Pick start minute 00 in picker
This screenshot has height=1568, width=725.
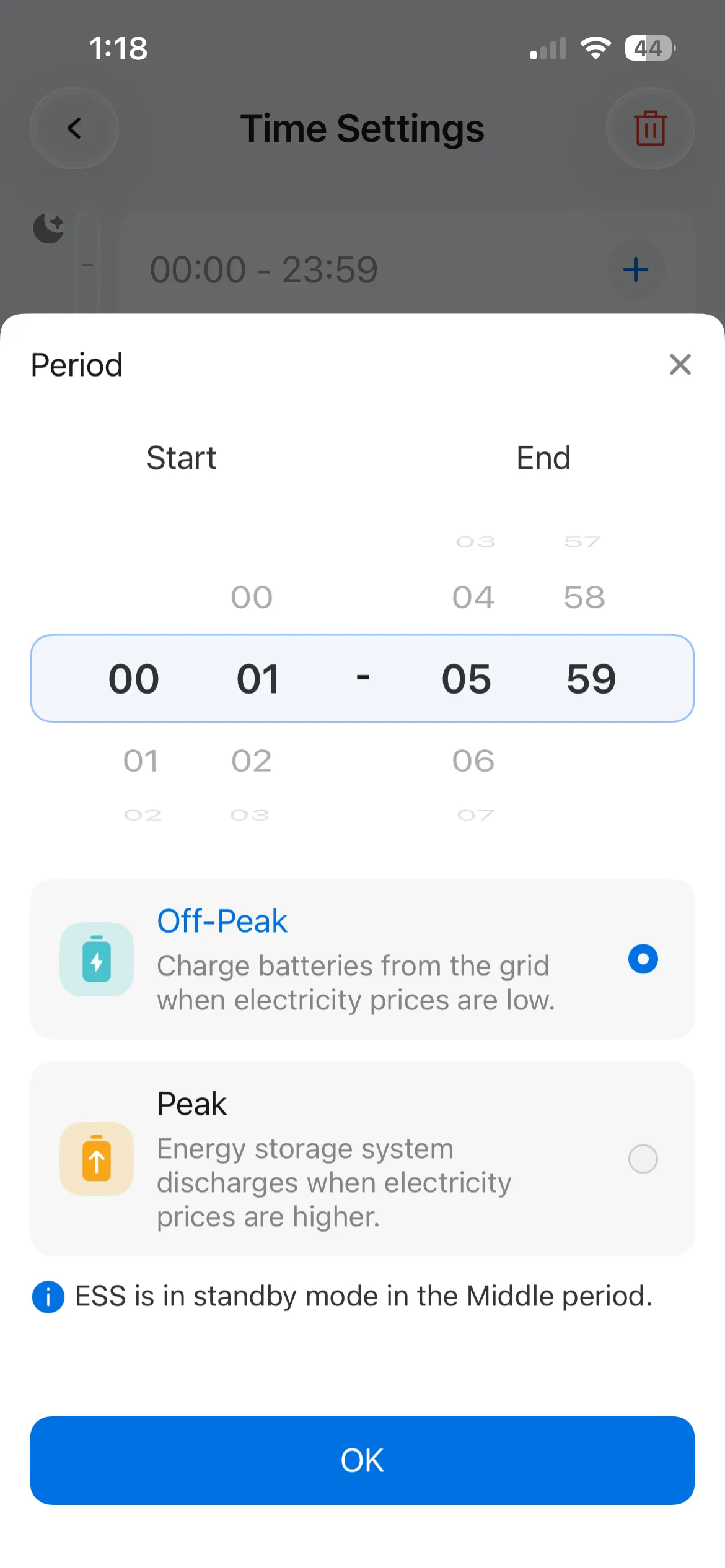coord(252,597)
